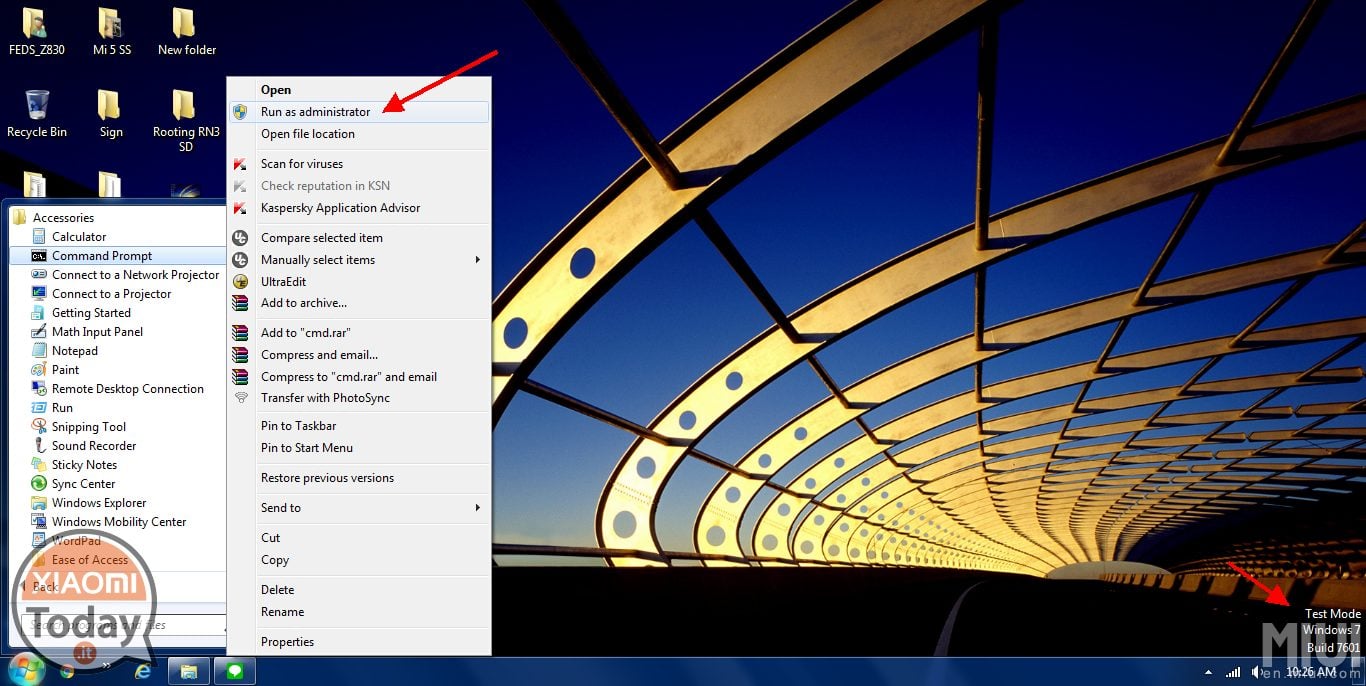The height and width of the screenshot is (686, 1366).
Task: Select Command Prompt in Accessories
Action: point(118,256)
